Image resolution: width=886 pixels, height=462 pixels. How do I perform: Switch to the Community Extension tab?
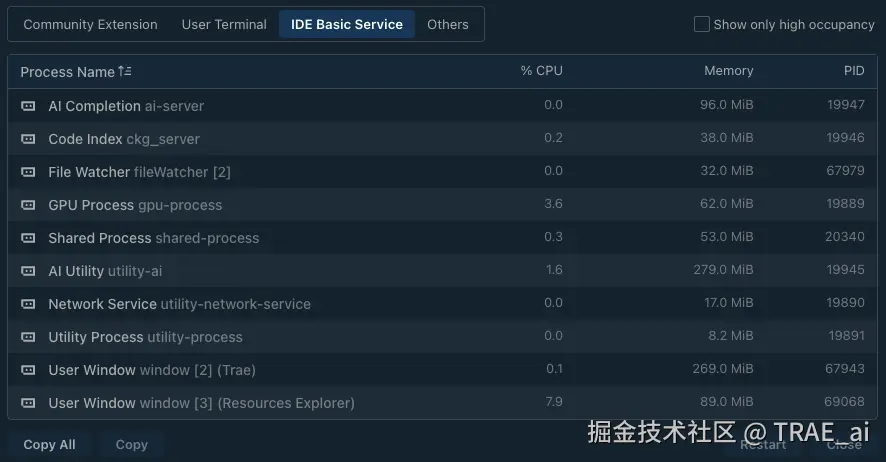click(90, 24)
